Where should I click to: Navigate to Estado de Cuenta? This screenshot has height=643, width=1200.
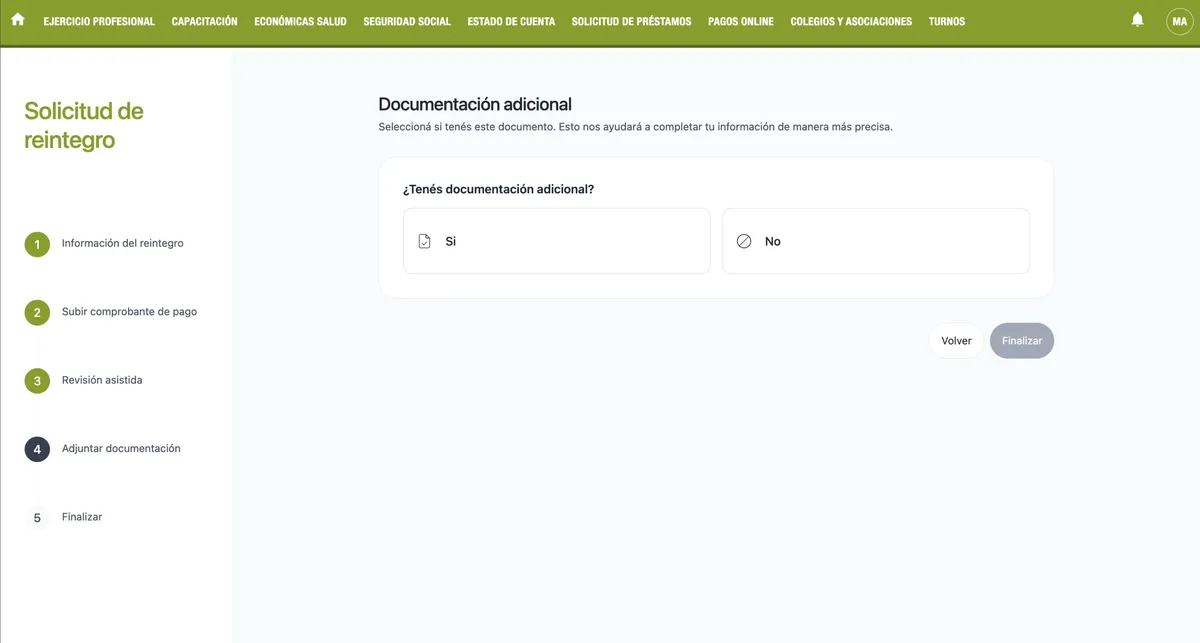pyautogui.click(x=511, y=21)
